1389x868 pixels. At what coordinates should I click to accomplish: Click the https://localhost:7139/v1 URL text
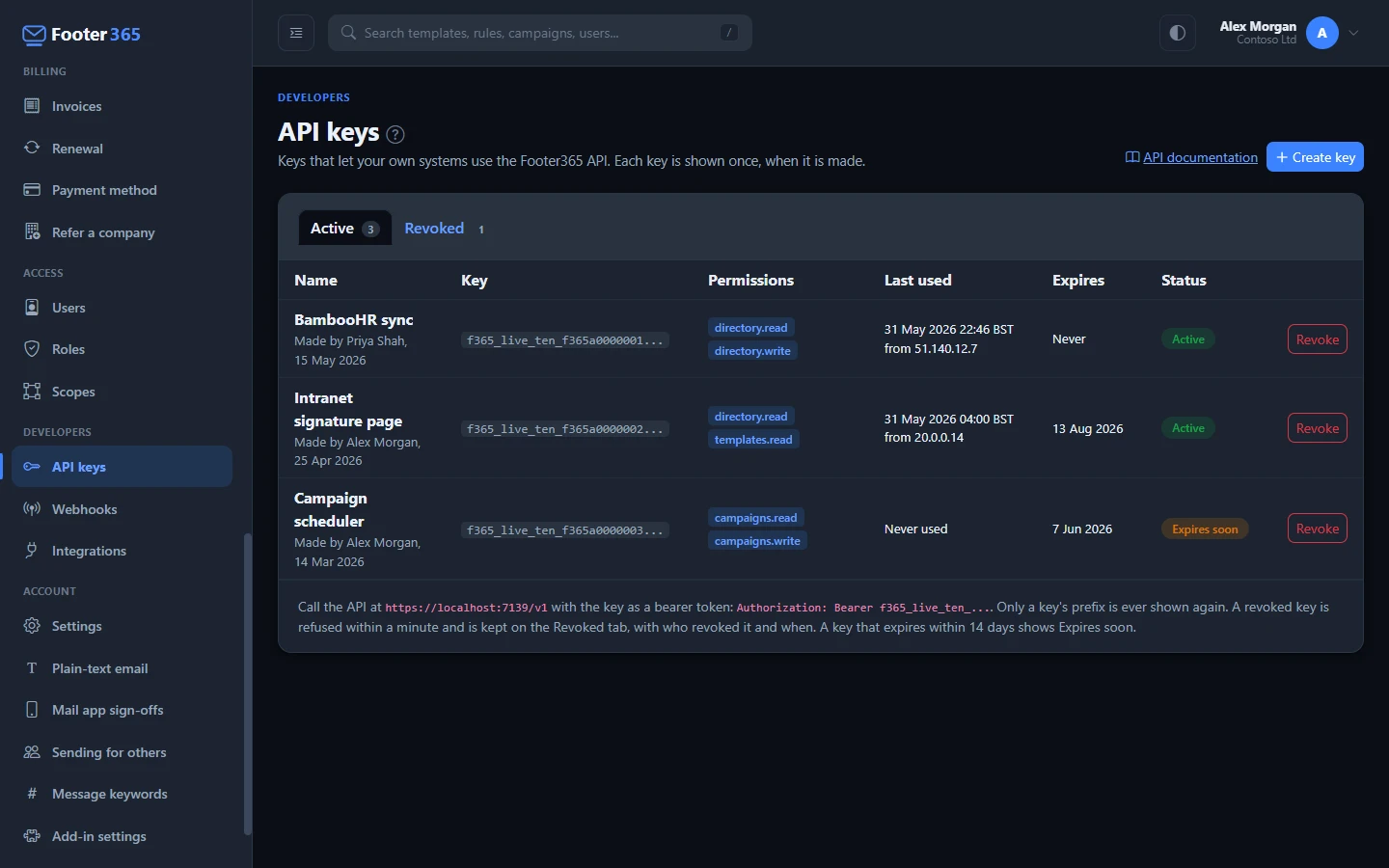click(467, 608)
